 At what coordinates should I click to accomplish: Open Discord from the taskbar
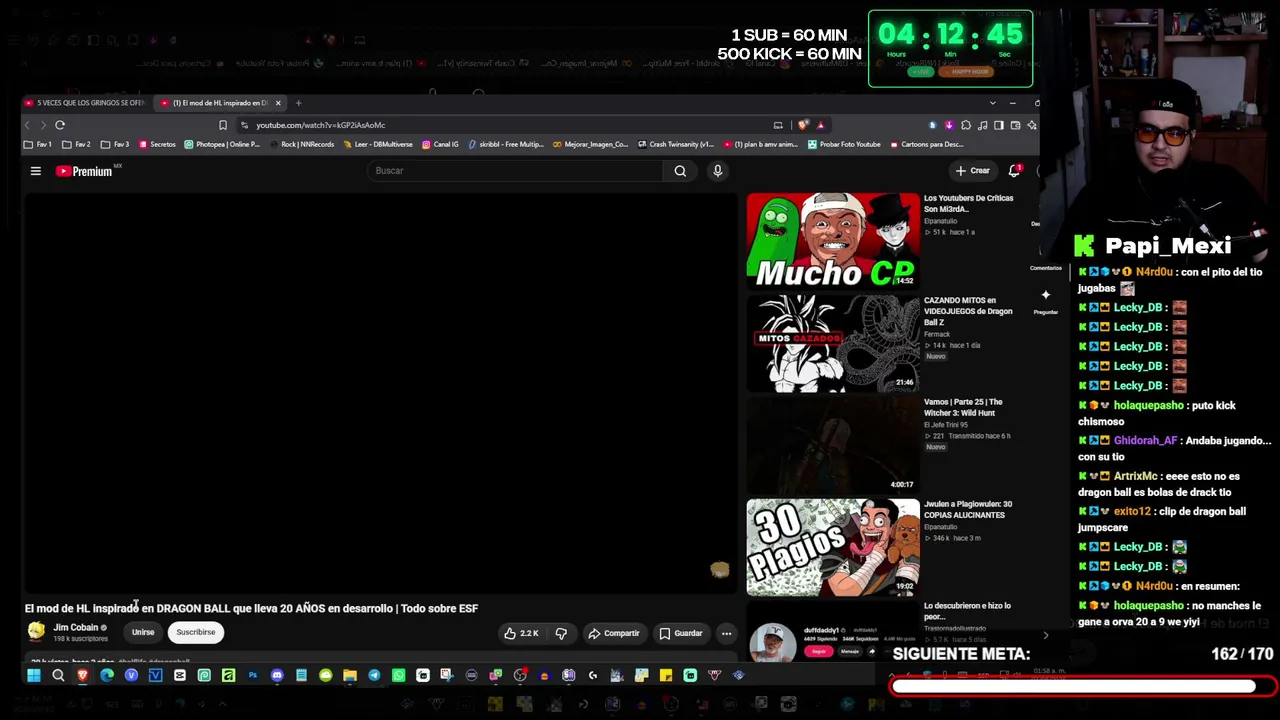[x=277, y=675]
